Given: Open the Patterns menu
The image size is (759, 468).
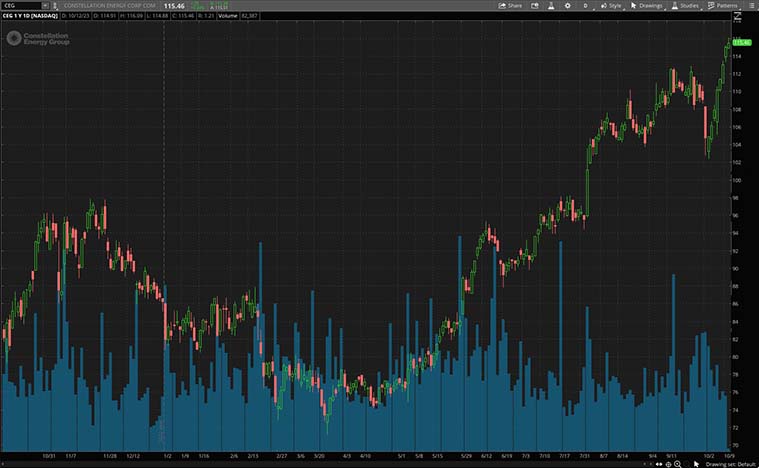Looking at the screenshot, I should (x=723, y=6).
